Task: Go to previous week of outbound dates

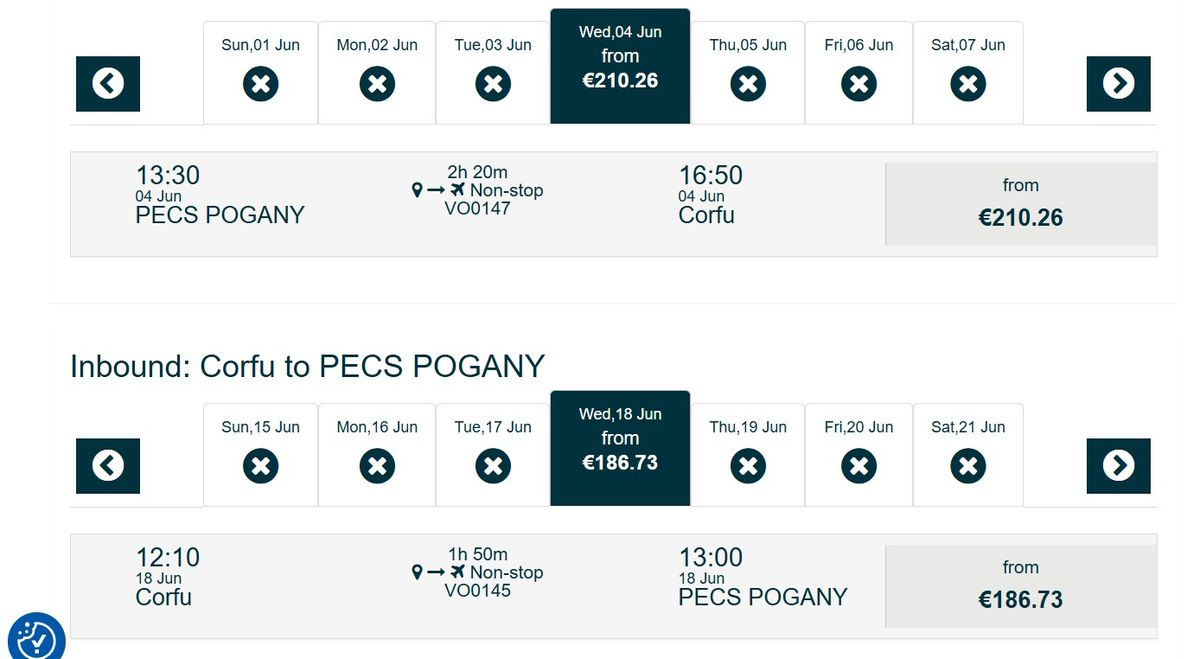Action: pyautogui.click(x=108, y=84)
